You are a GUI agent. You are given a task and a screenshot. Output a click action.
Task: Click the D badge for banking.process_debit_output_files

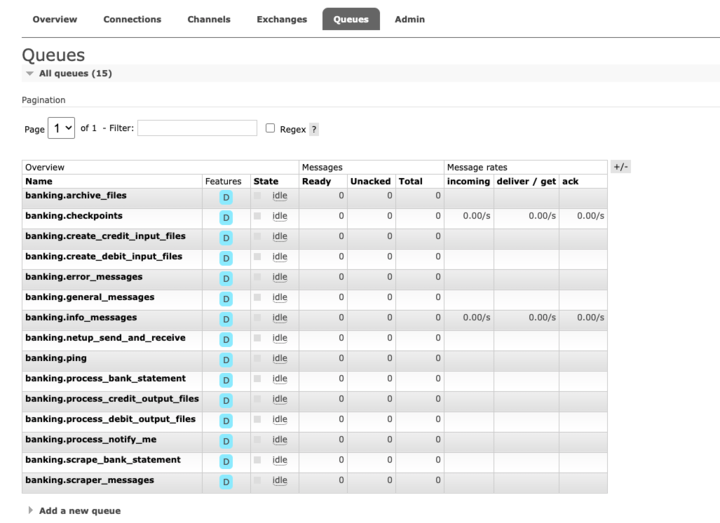point(226,421)
